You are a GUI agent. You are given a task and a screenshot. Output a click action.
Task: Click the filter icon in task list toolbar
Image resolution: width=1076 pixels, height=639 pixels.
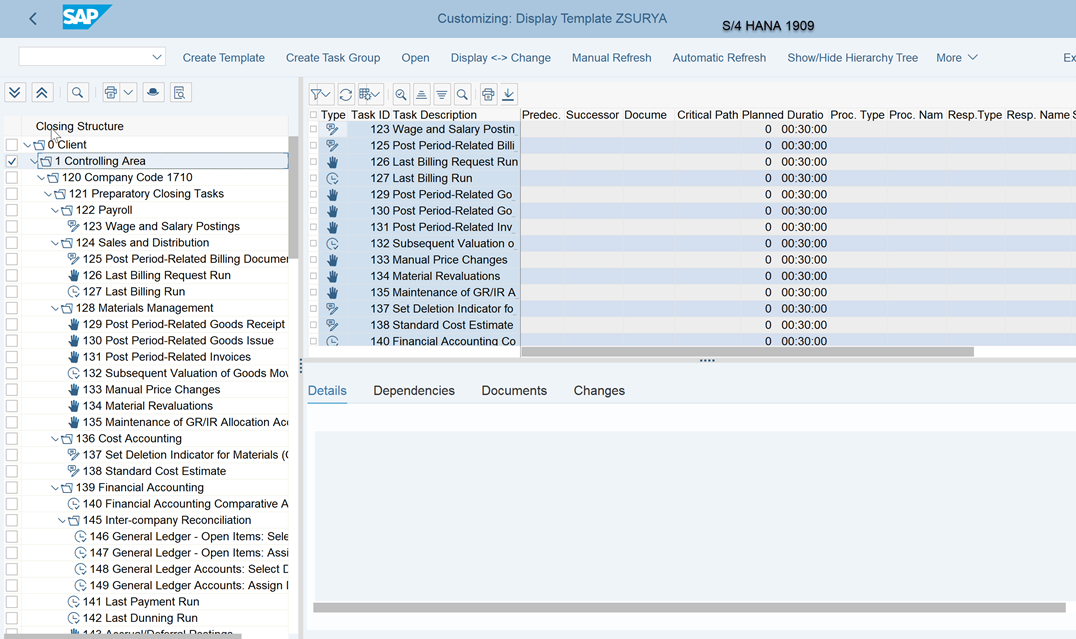[320, 95]
